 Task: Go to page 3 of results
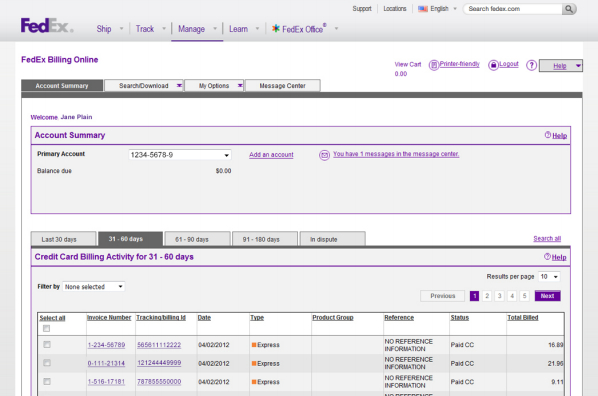click(x=499, y=296)
